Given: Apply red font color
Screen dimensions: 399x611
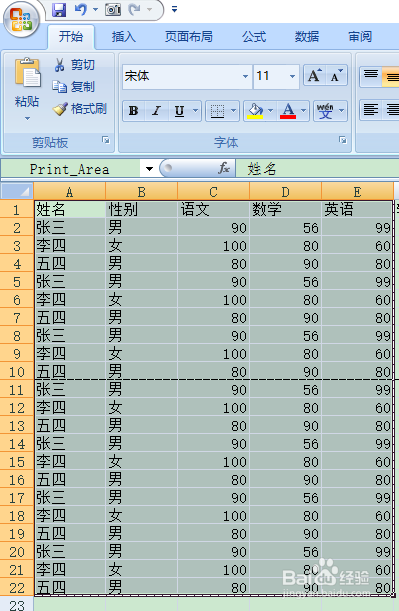Looking at the screenshot, I should point(288,111).
